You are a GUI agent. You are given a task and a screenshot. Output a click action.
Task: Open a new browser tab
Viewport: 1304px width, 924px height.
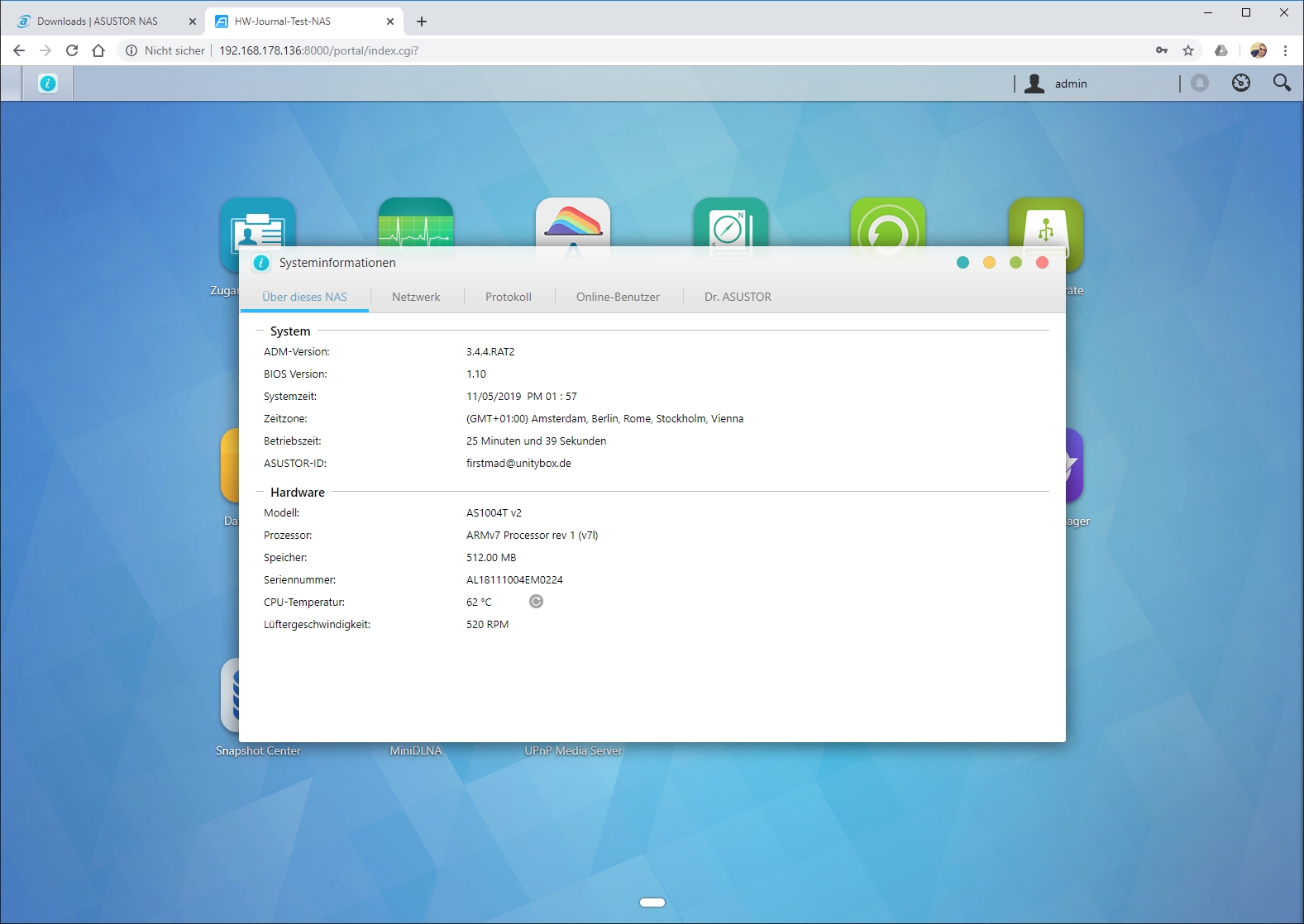tap(422, 21)
